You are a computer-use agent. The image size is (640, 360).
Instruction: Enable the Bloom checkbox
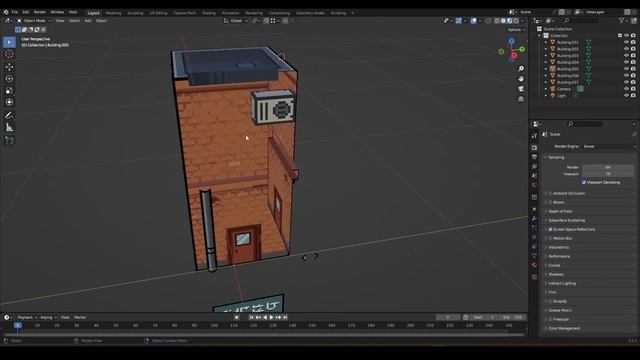coord(550,202)
